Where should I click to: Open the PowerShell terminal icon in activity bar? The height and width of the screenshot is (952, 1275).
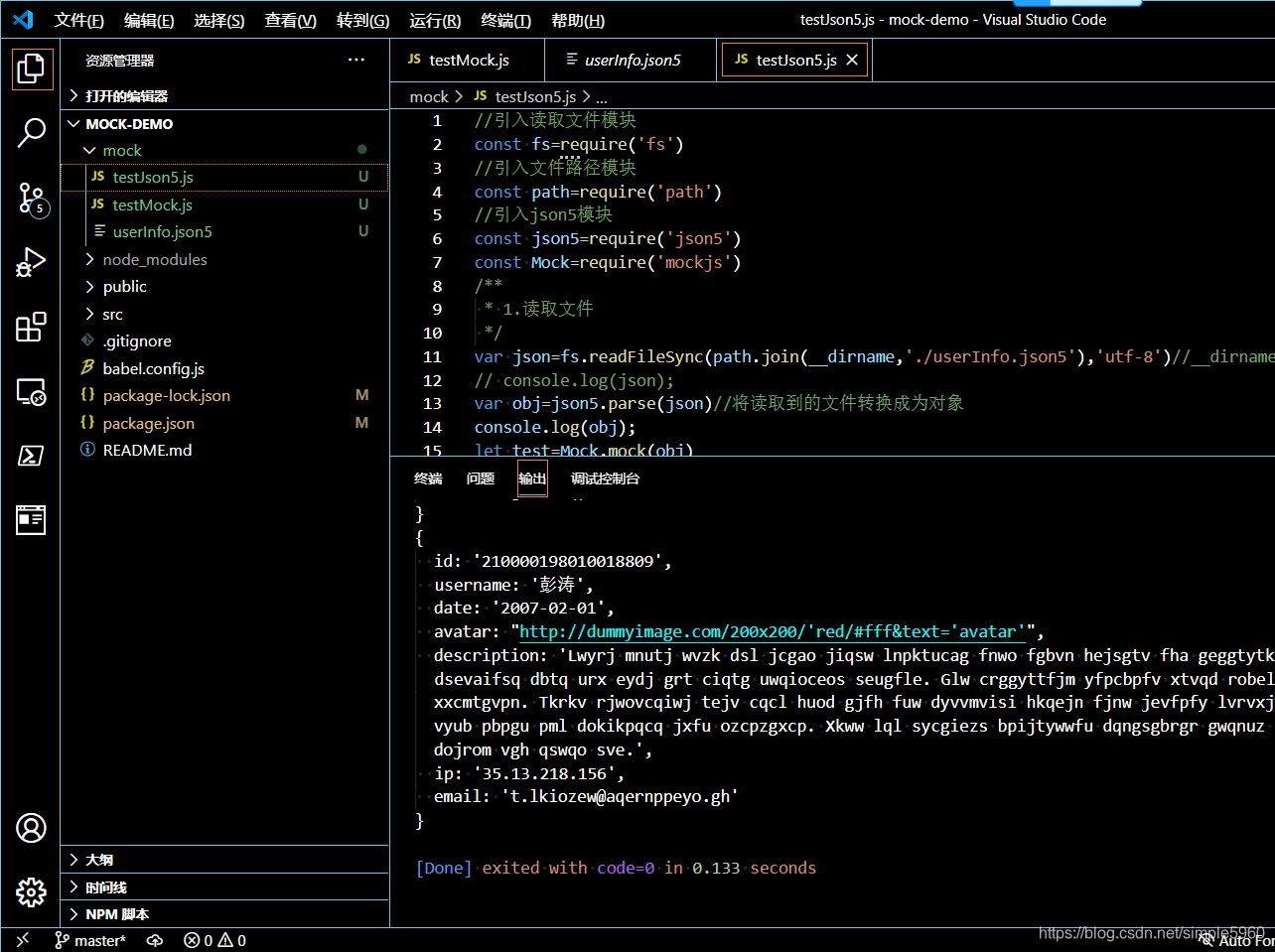tap(31, 456)
